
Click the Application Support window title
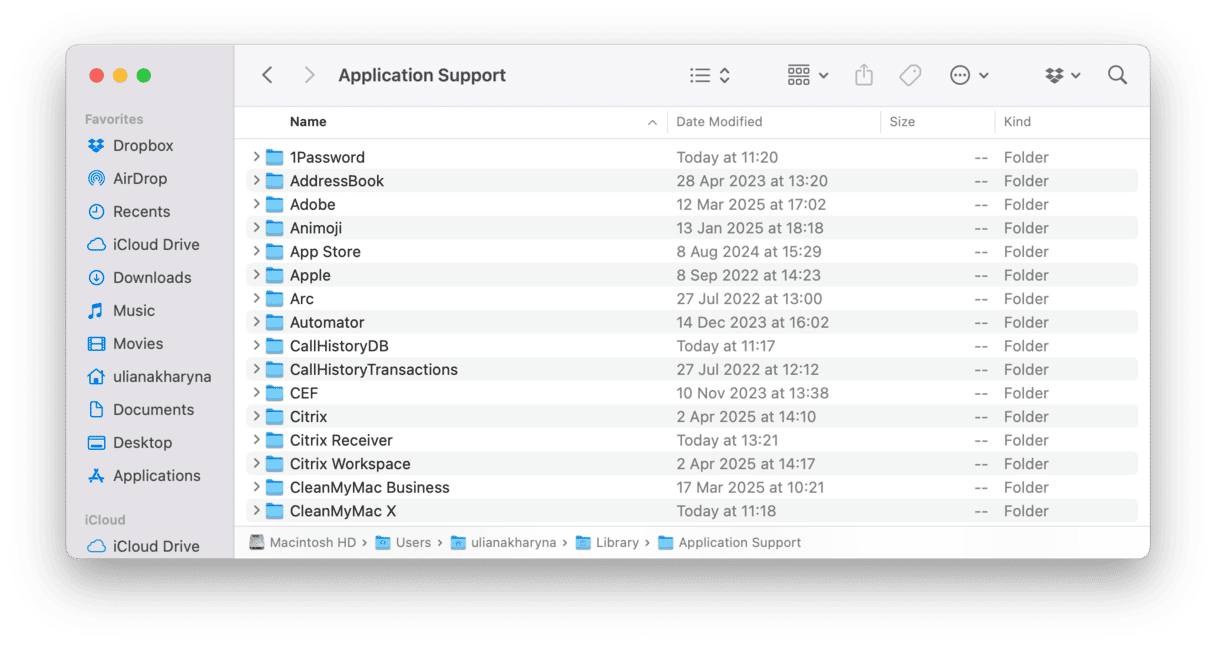tap(422, 75)
